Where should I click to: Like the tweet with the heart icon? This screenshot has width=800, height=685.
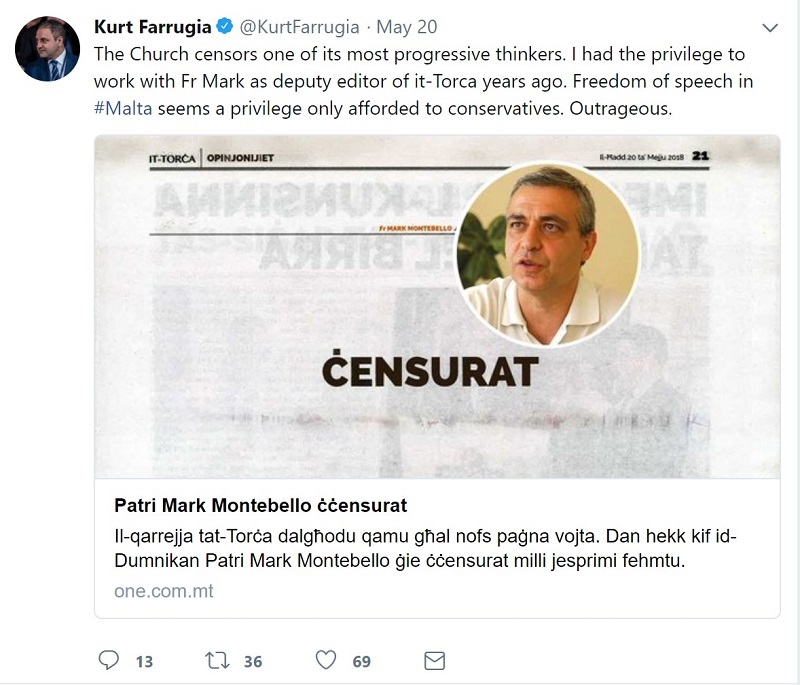pos(326,660)
